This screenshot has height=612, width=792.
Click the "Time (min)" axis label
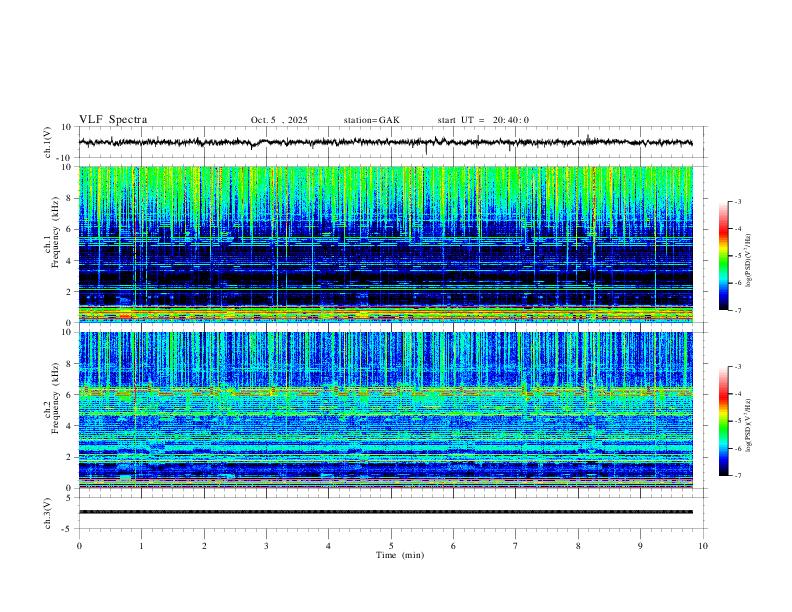[x=400, y=555]
